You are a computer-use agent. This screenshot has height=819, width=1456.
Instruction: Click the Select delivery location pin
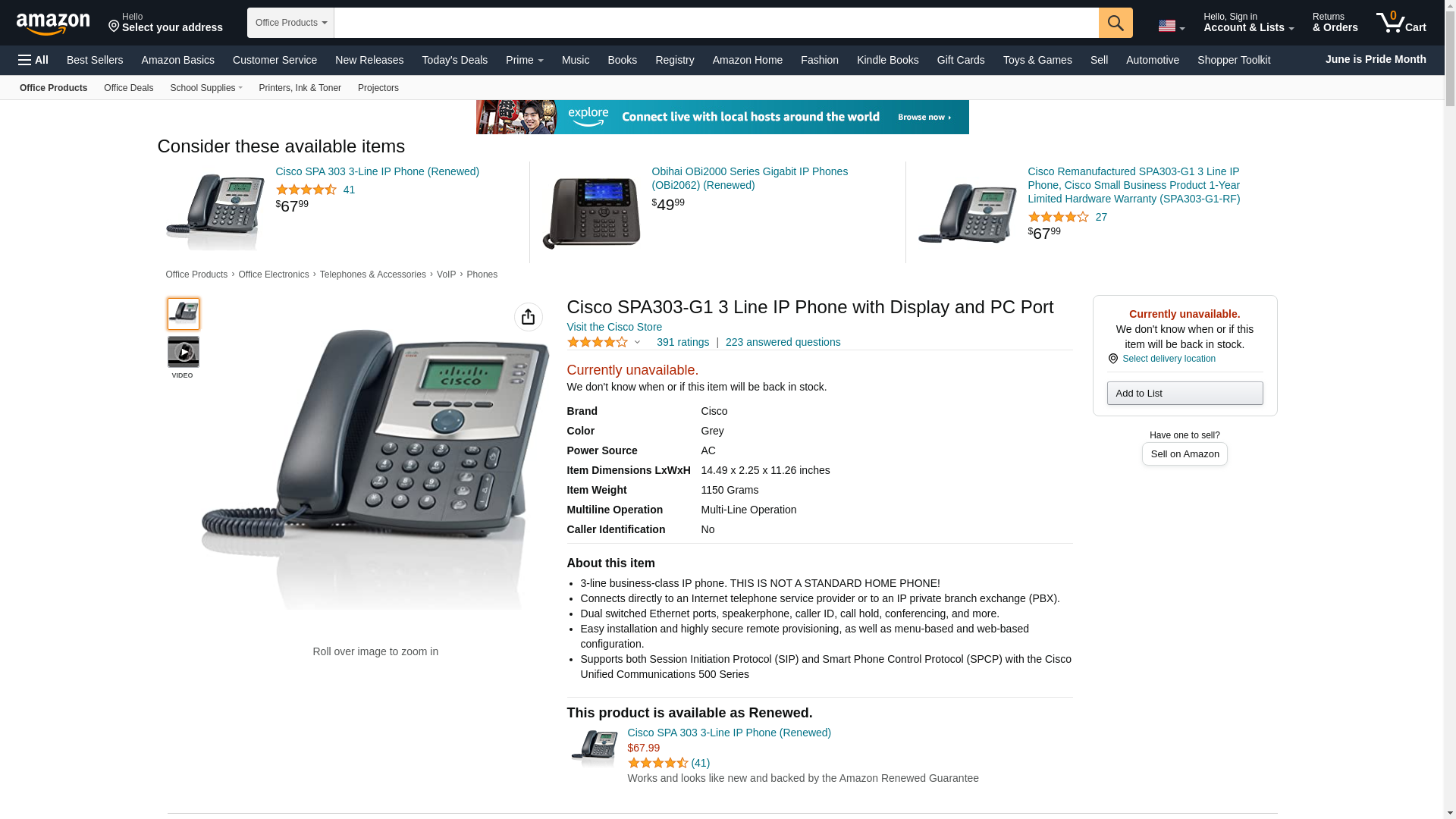[x=1112, y=359]
